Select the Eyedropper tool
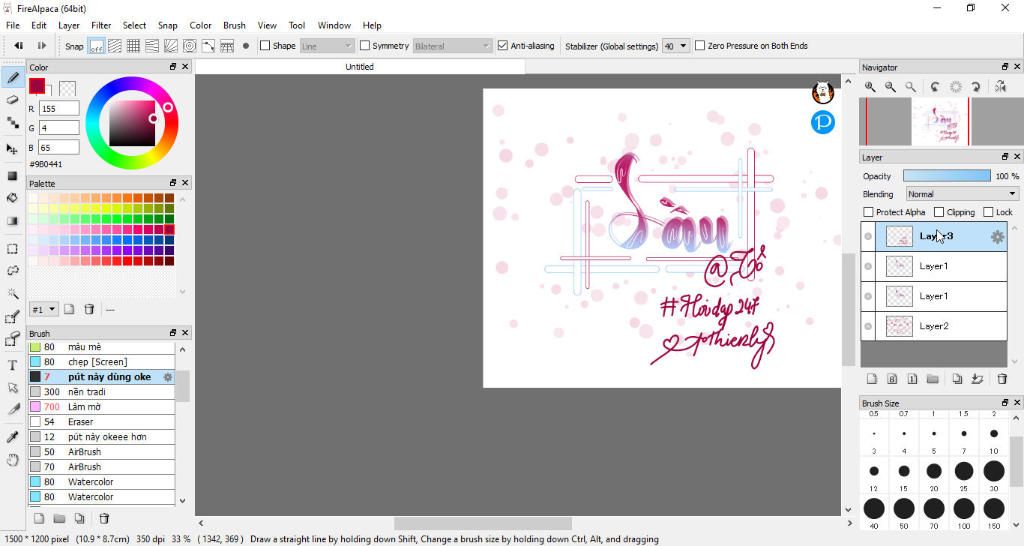 point(12,437)
